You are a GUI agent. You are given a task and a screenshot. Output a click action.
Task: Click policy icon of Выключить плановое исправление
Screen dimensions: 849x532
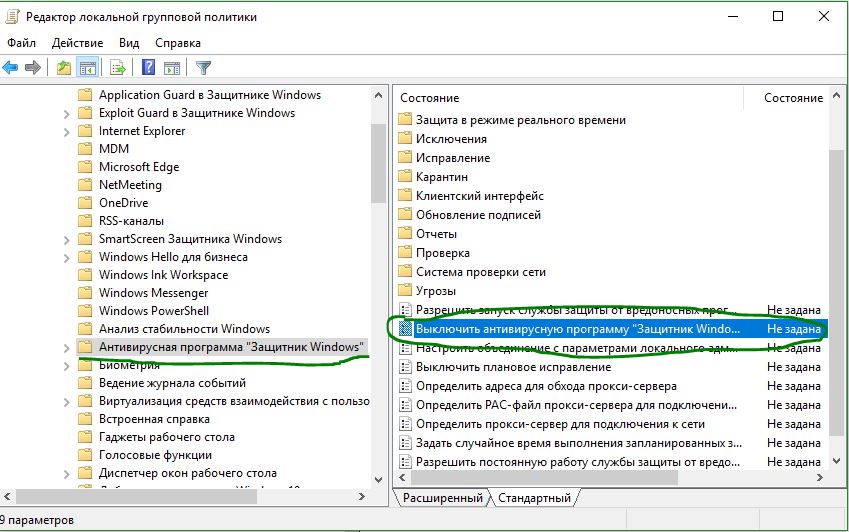pos(405,366)
